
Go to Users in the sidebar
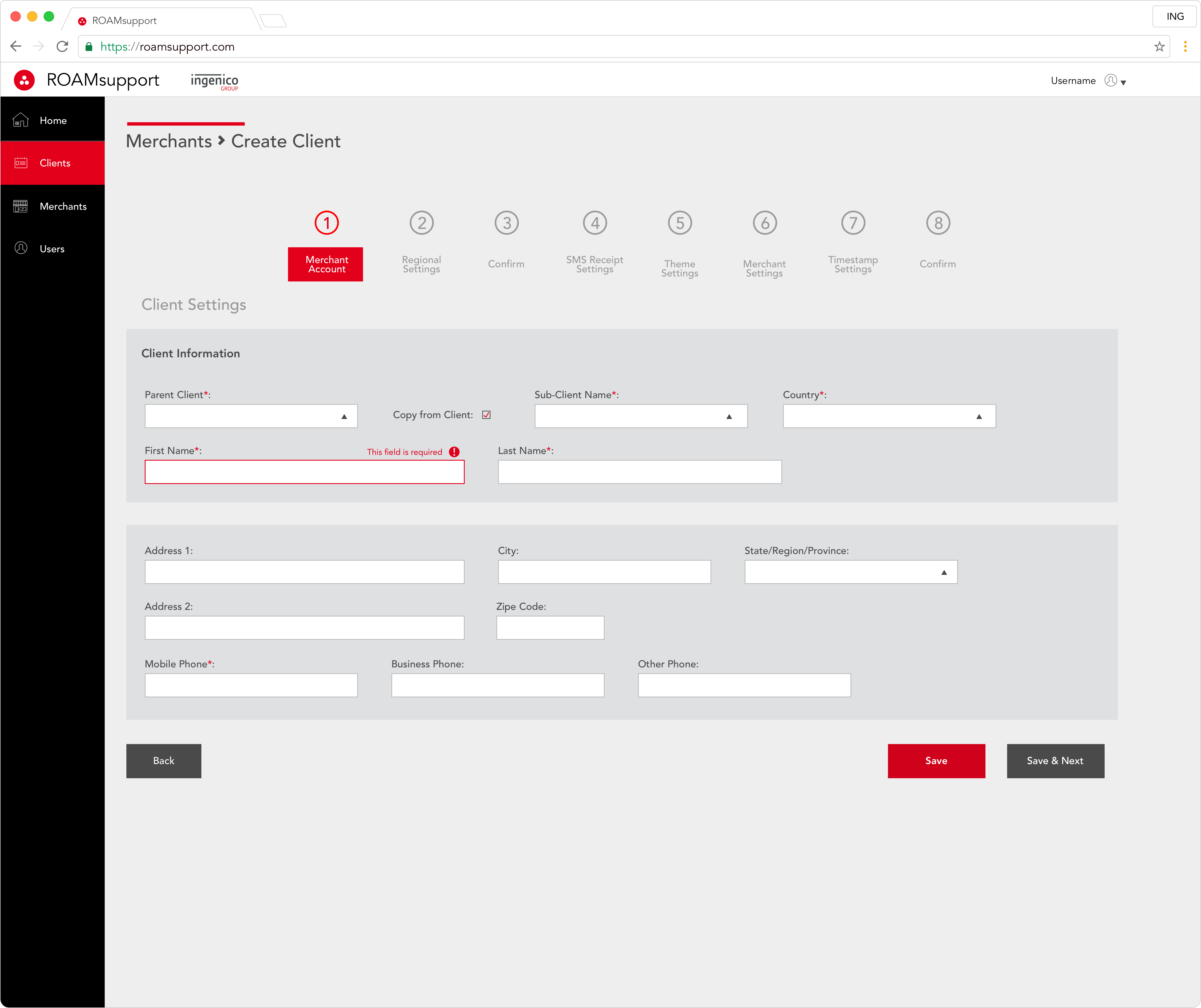(x=52, y=248)
